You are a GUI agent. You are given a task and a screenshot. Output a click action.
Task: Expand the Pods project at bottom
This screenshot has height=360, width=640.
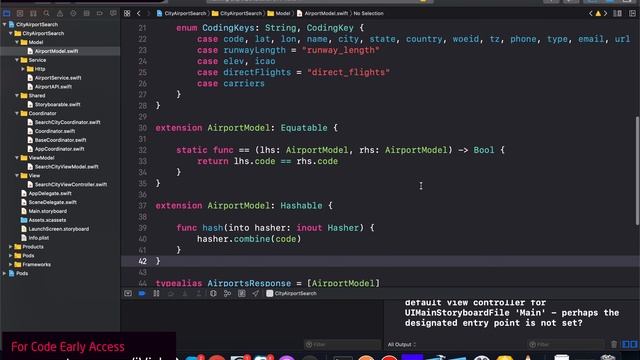point(4,273)
